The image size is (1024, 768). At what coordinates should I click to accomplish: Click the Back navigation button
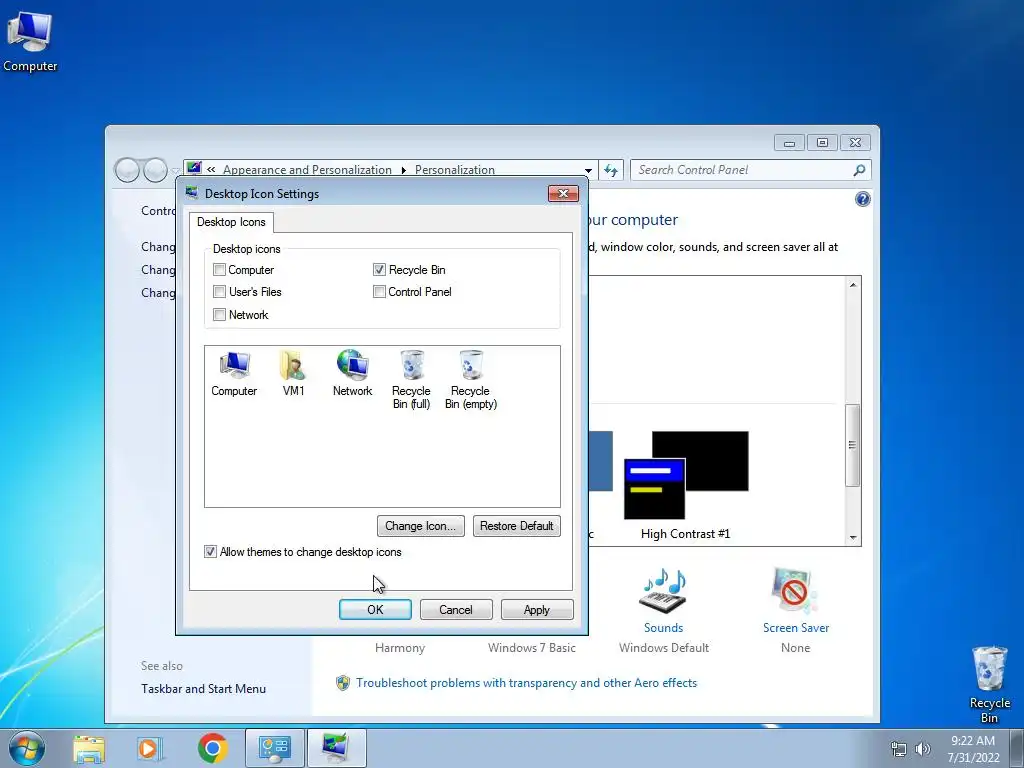(x=127, y=170)
